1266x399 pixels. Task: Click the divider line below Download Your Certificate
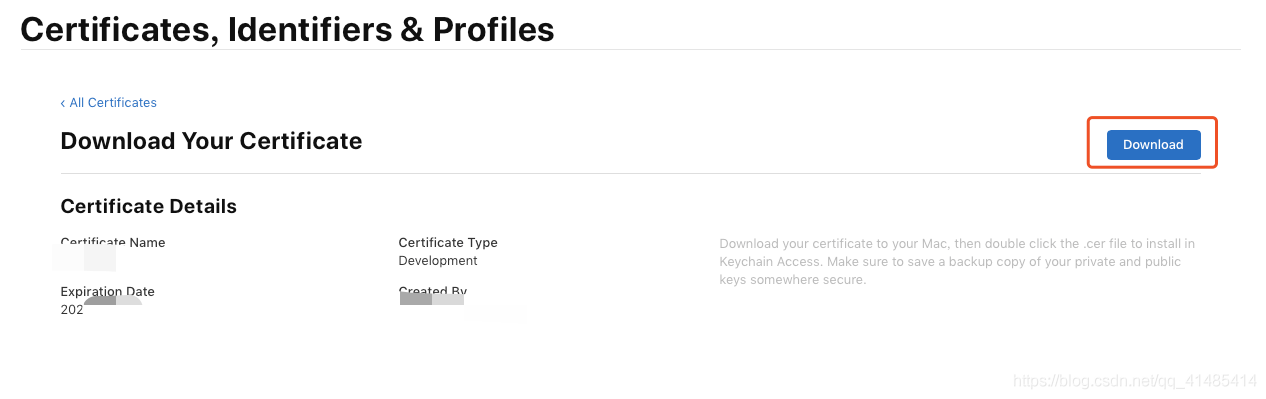(630, 173)
